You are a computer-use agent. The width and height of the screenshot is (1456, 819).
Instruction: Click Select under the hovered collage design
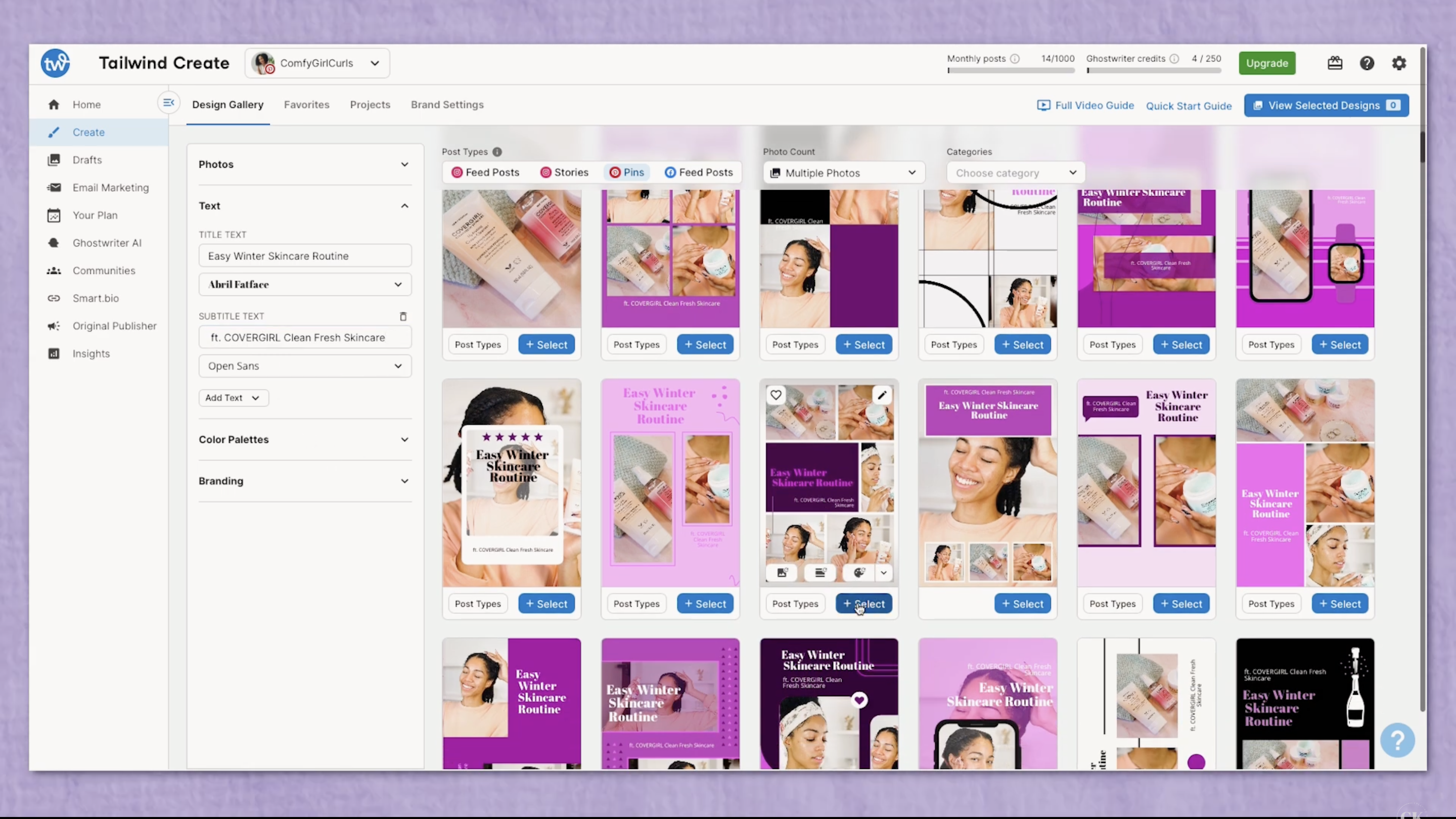pos(863,604)
